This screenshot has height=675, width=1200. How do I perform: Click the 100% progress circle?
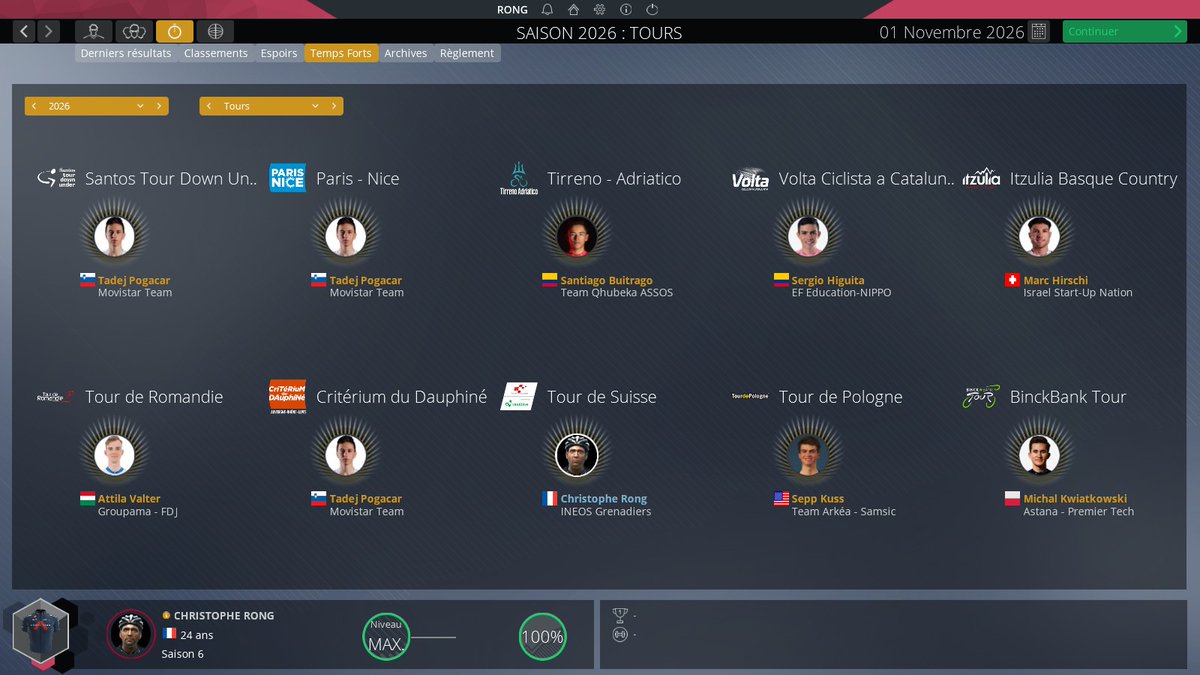pos(543,637)
